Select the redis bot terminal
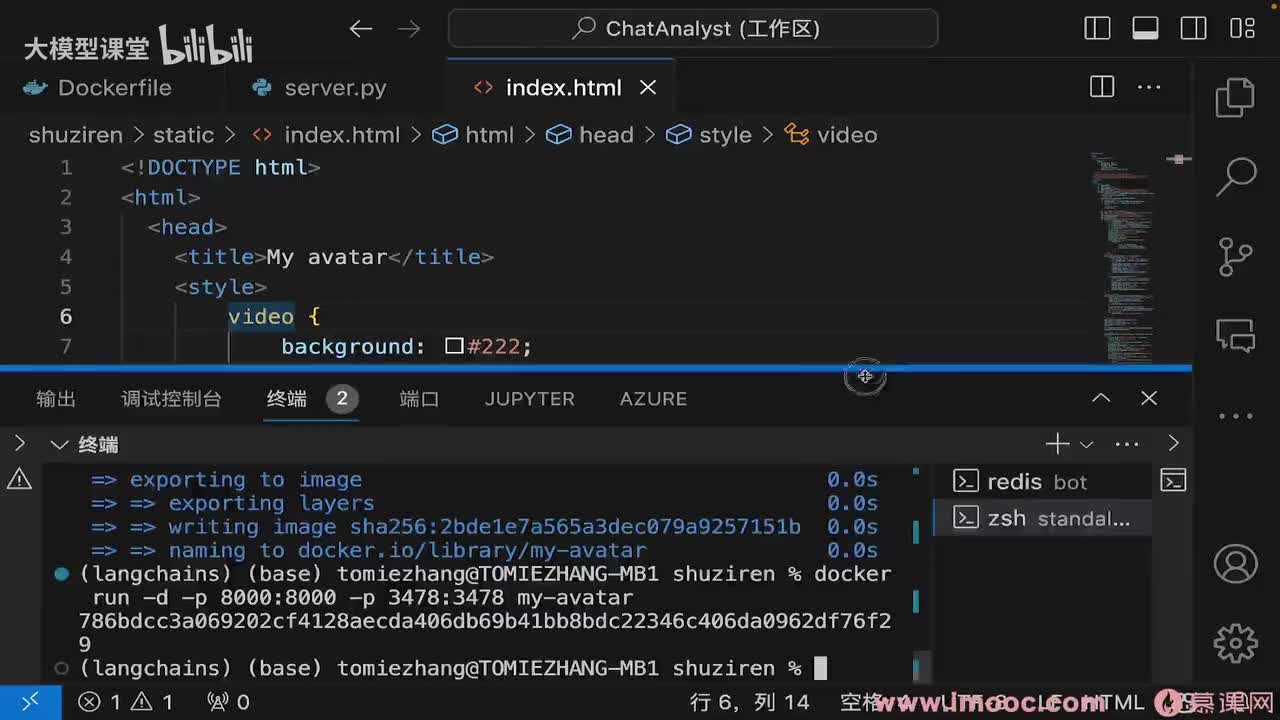This screenshot has width=1280, height=720. click(x=1042, y=482)
